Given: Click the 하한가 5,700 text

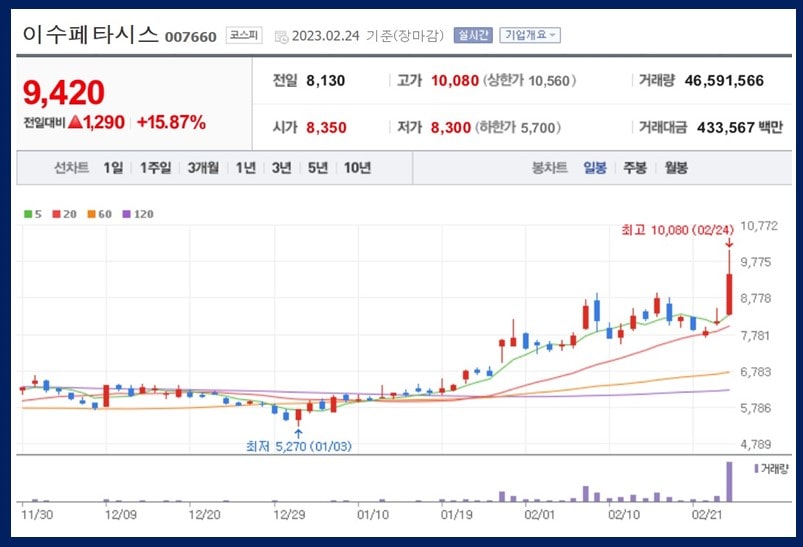Looking at the screenshot, I should [x=518, y=127].
